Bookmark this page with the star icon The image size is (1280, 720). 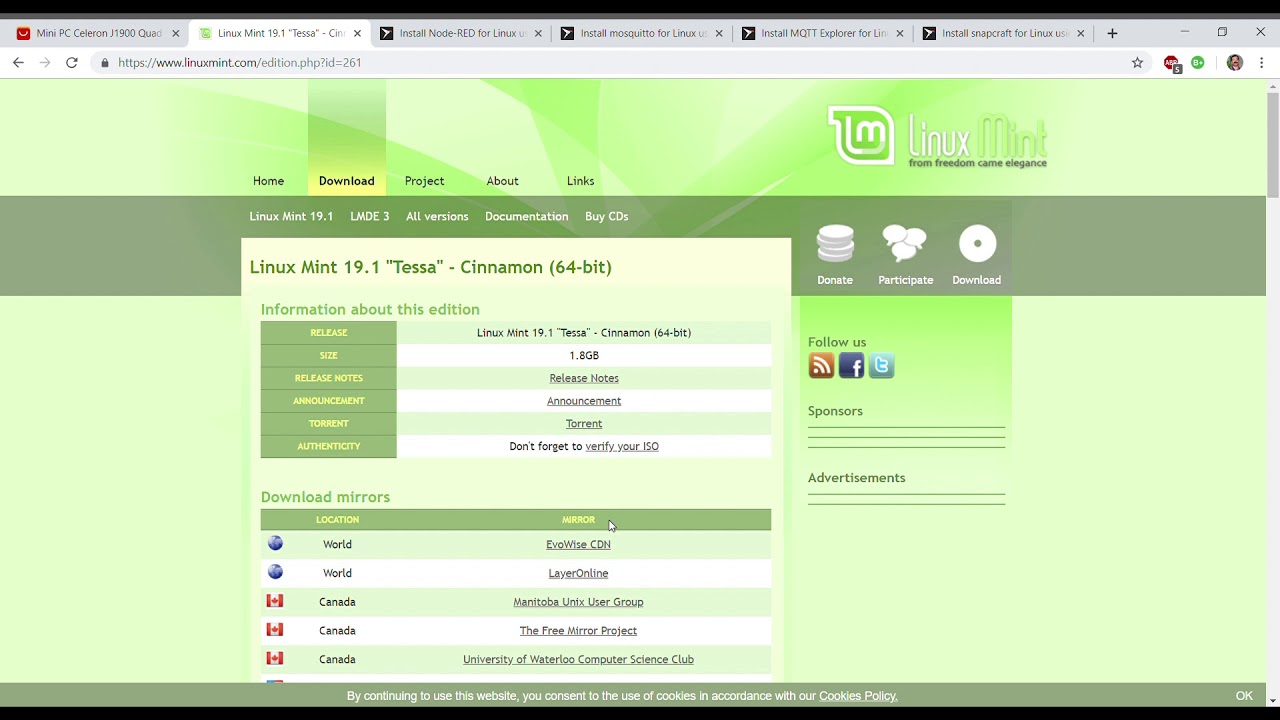click(x=1137, y=62)
